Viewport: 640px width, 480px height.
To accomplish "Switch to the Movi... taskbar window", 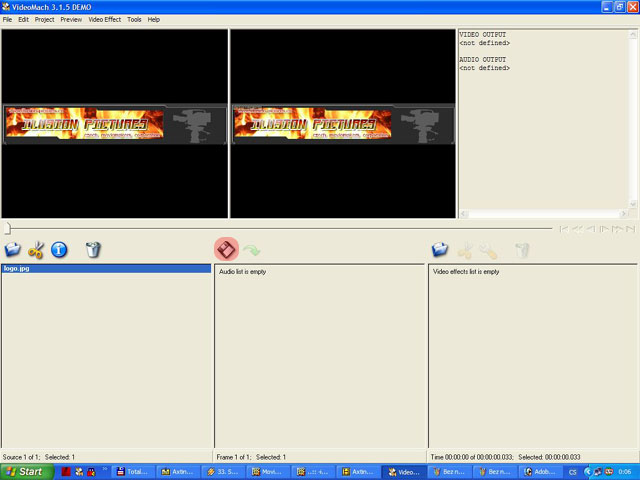I will coord(268,472).
